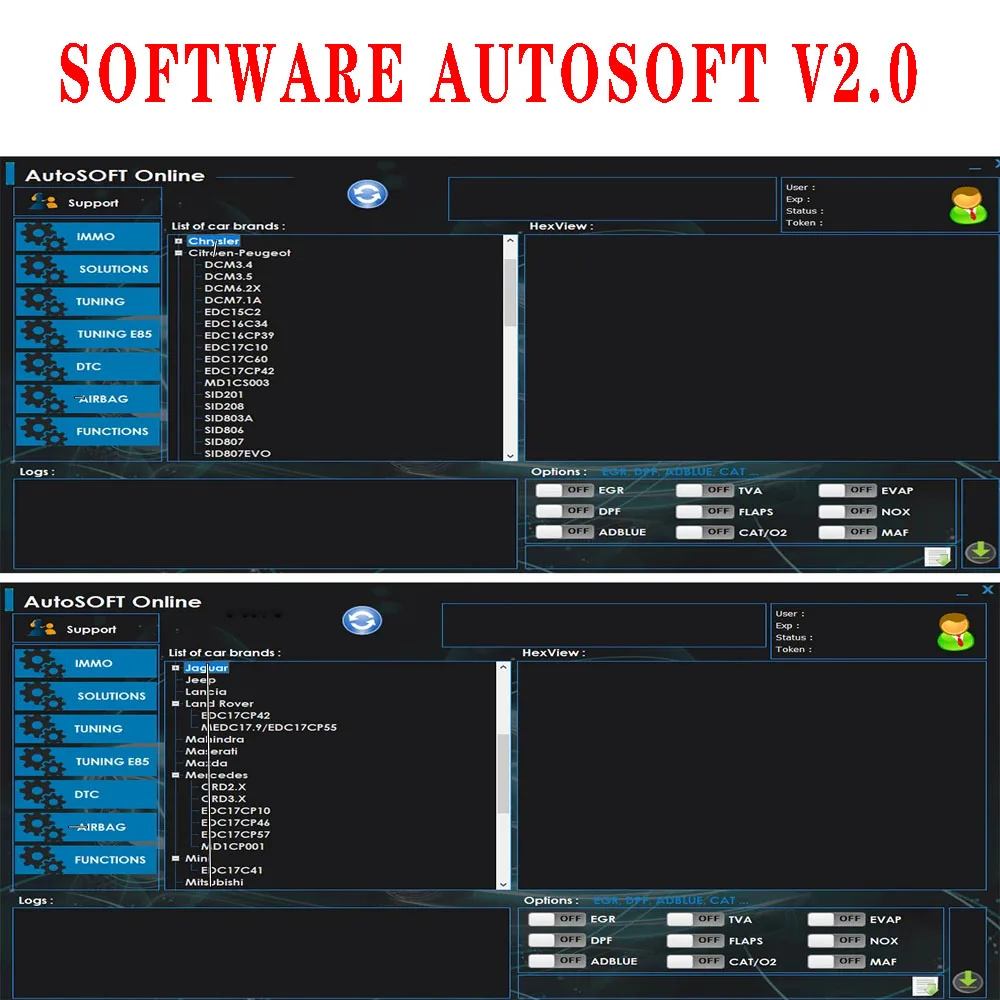Click the blue refresh icon in the upper window
This screenshot has height=1000, width=1000.
pos(367,194)
